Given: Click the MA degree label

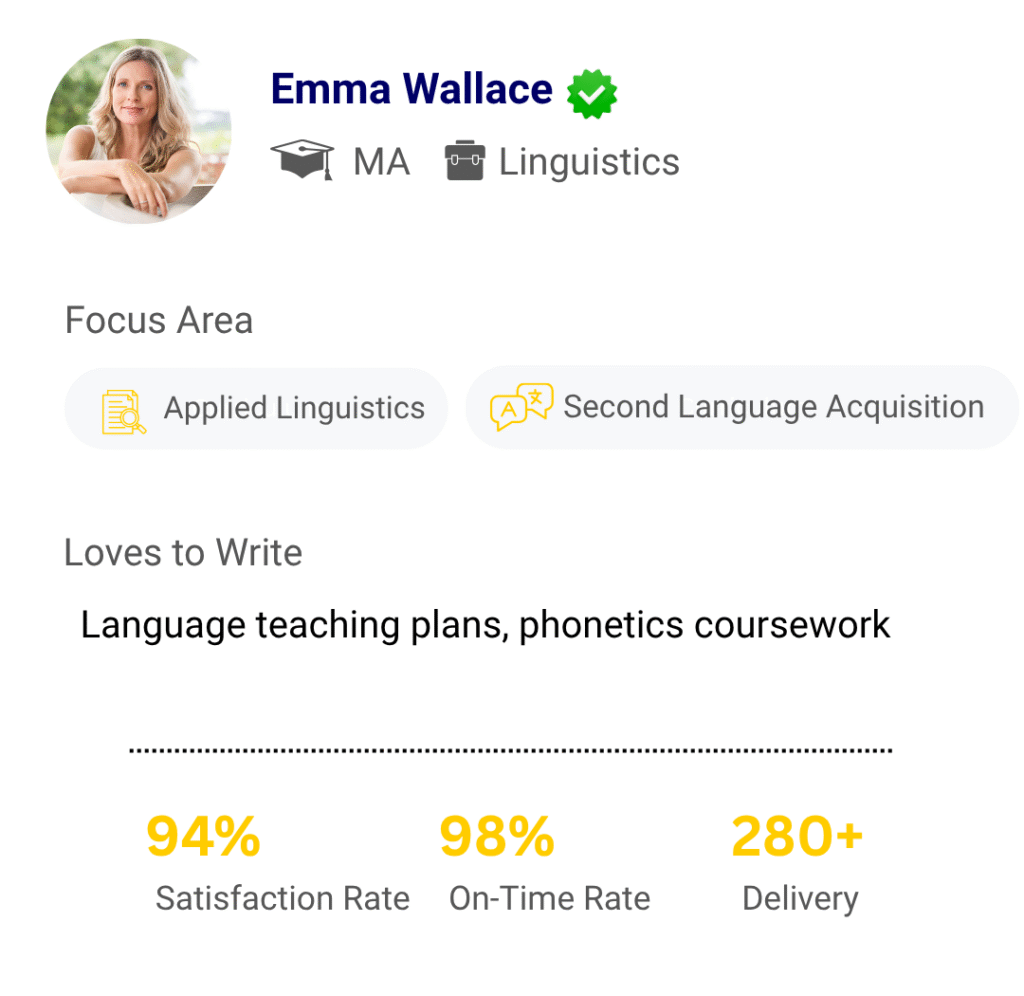Looking at the screenshot, I should (381, 162).
